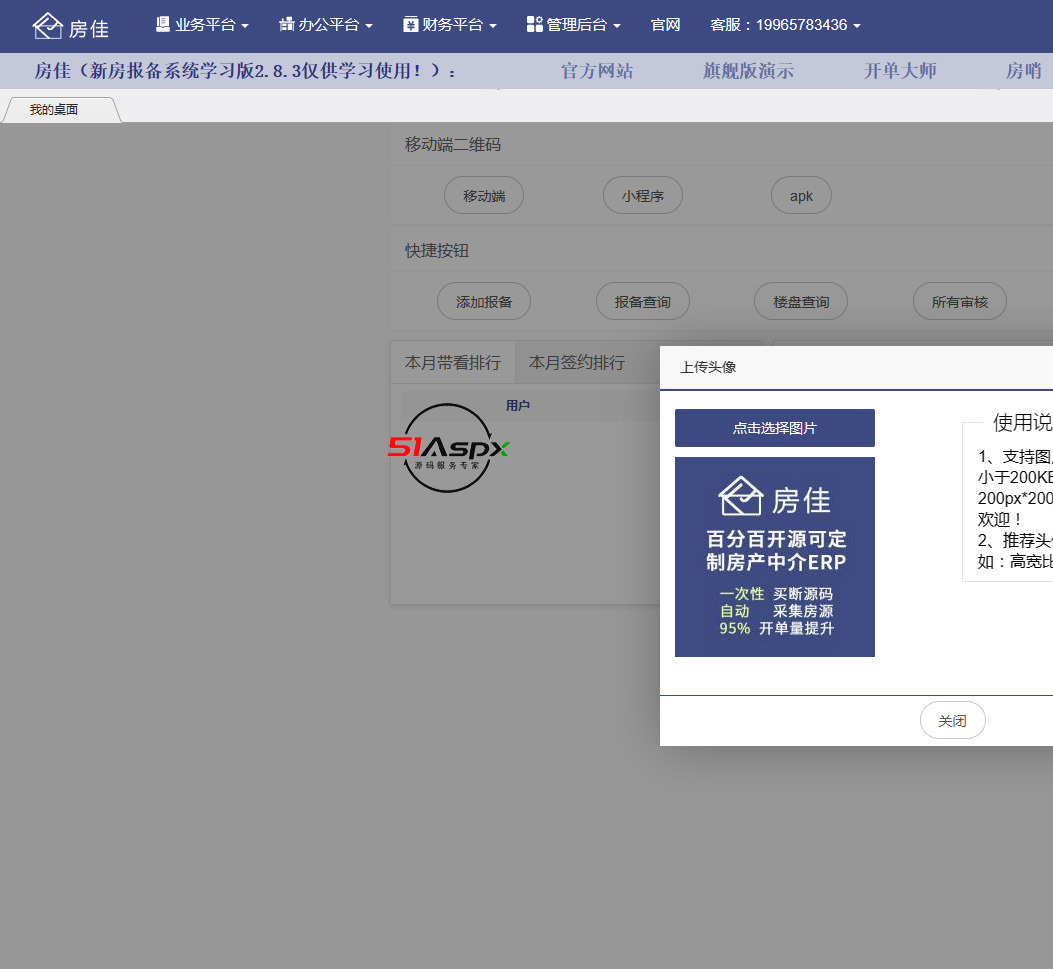
Task: Click the 房佳 avatar preview image
Action: tap(774, 557)
